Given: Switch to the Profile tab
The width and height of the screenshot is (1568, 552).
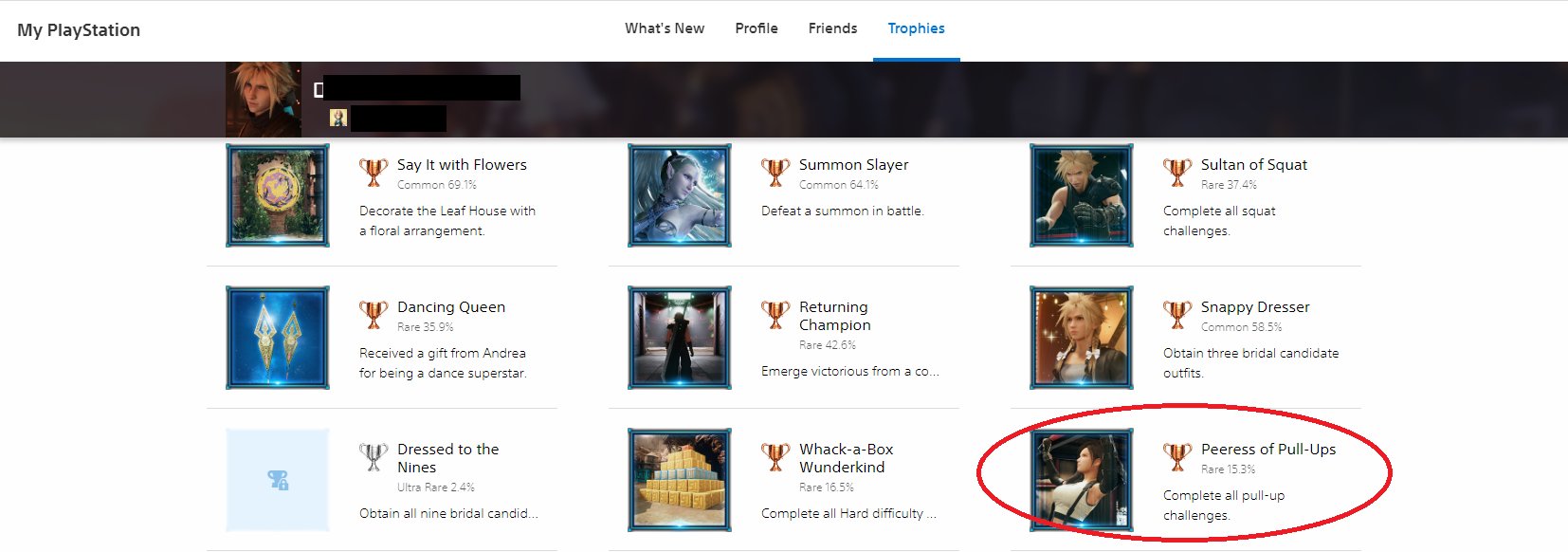Looking at the screenshot, I should (757, 28).
